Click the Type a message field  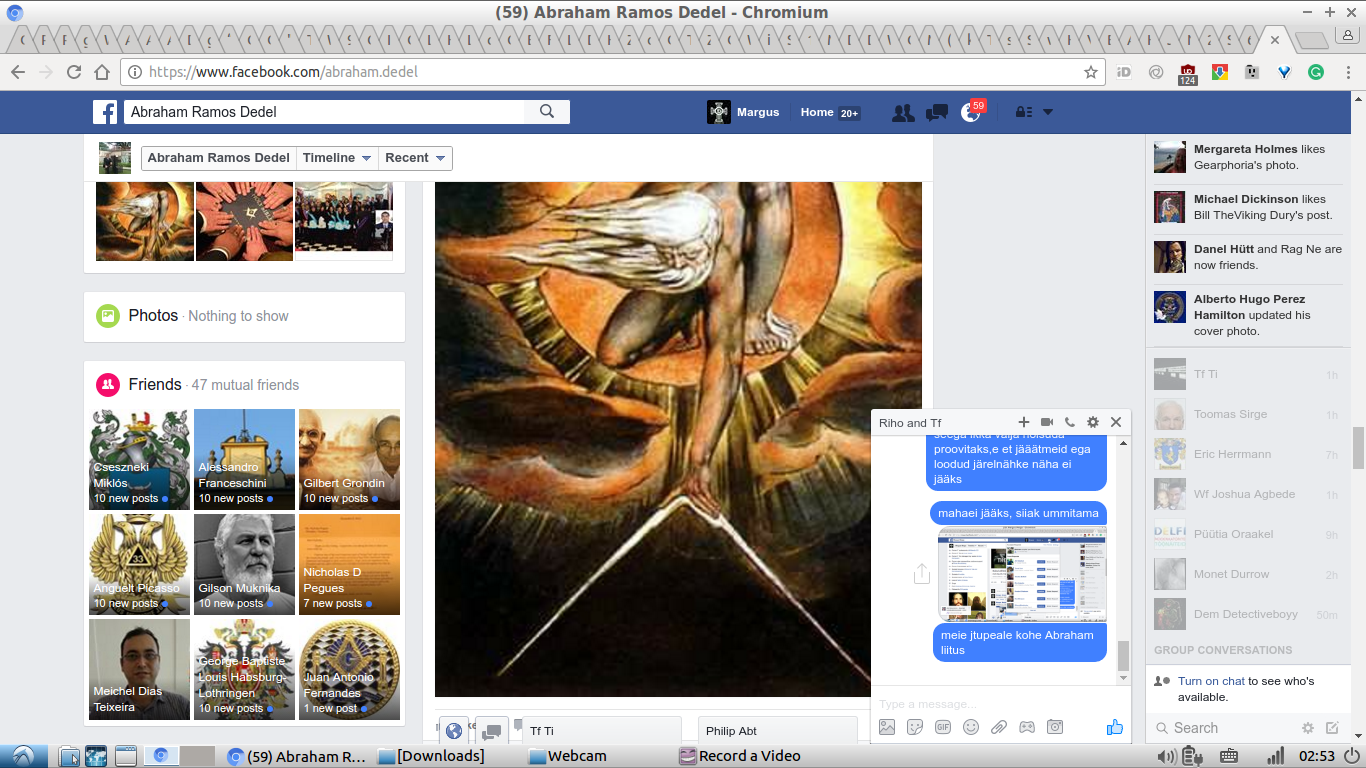click(x=1000, y=704)
